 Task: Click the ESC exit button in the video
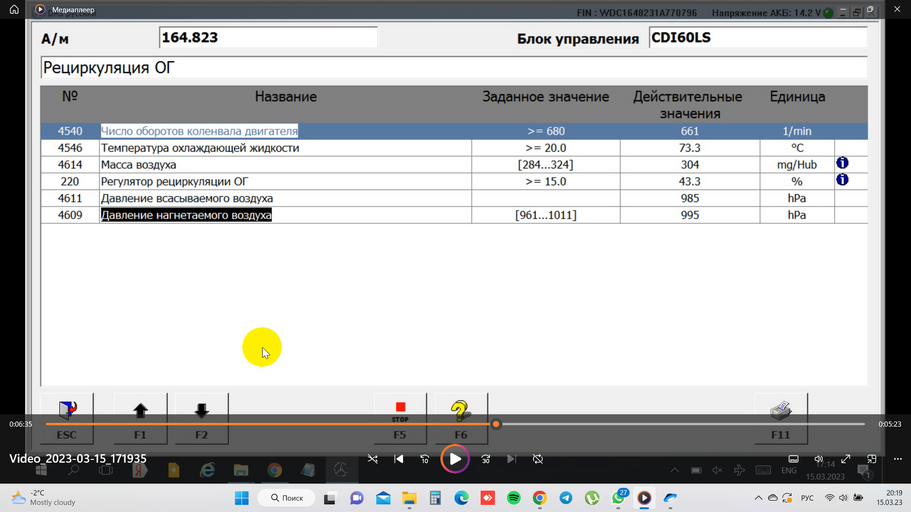click(x=67, y=419)
